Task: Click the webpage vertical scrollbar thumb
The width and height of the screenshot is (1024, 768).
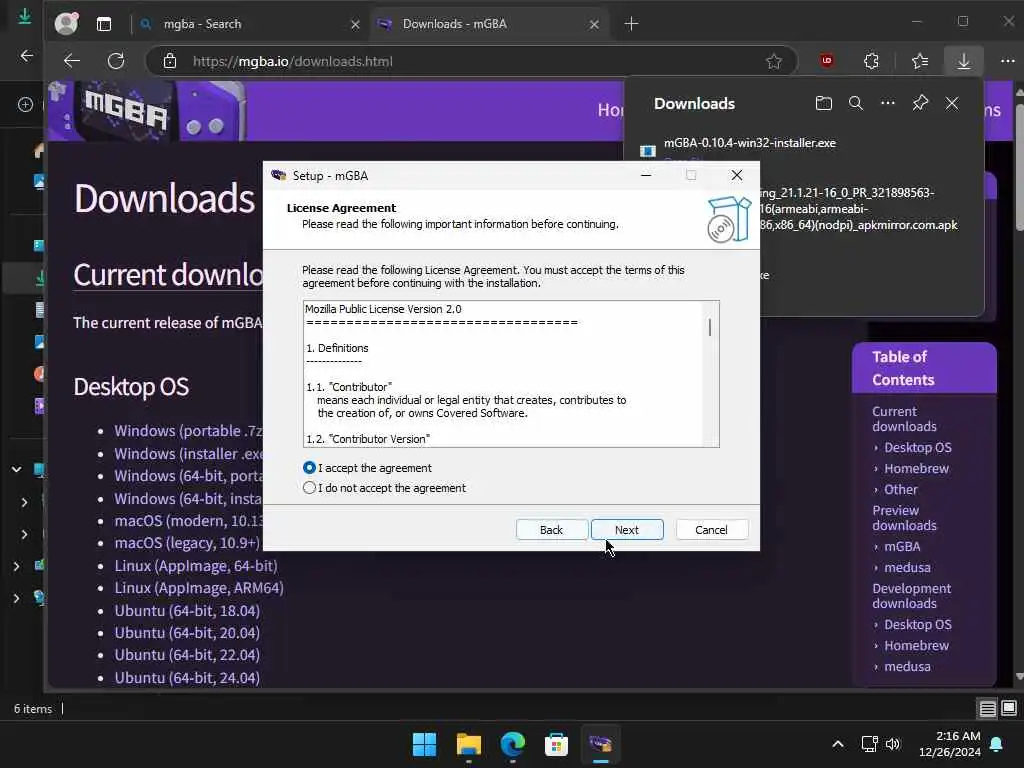Action: point(1019,167)
